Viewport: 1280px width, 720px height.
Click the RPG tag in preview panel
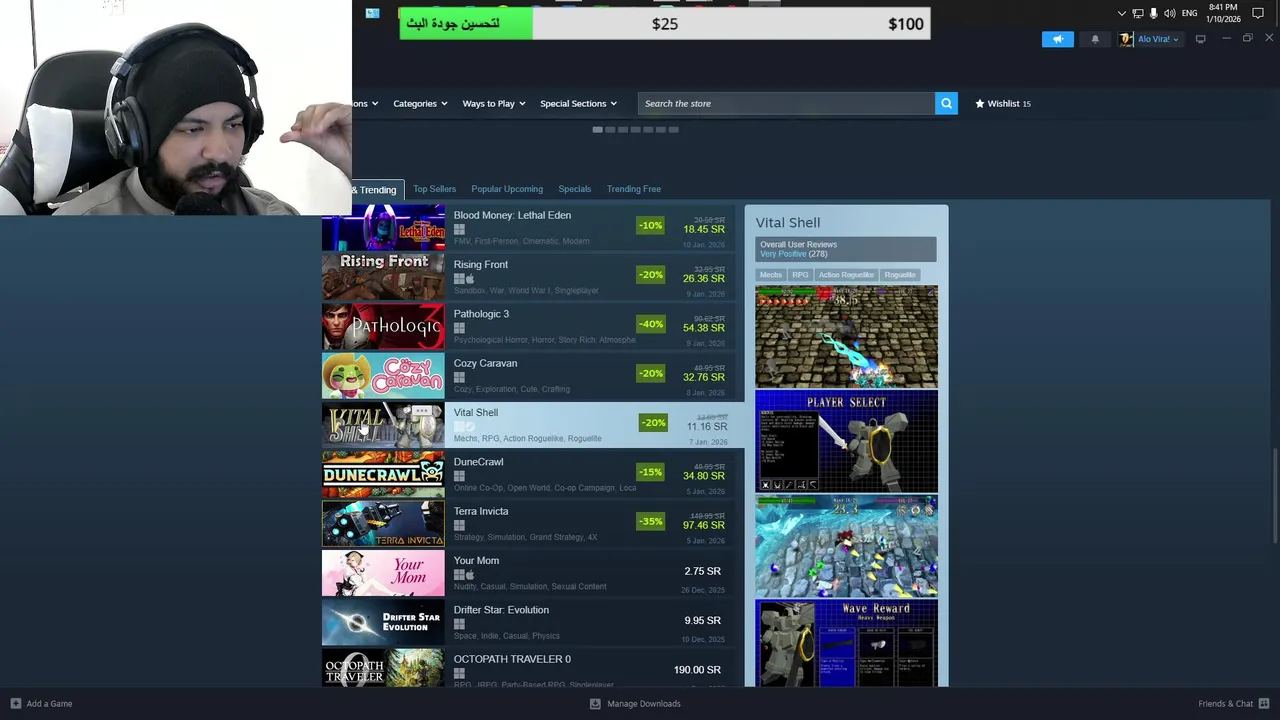coord(800,275)
